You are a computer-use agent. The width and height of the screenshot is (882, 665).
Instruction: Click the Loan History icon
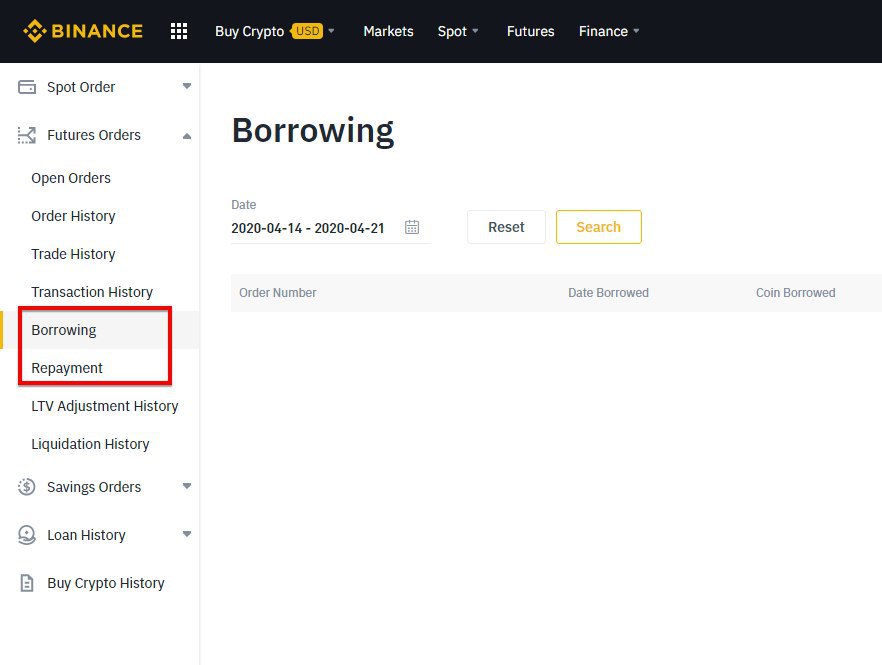[26, 534]
